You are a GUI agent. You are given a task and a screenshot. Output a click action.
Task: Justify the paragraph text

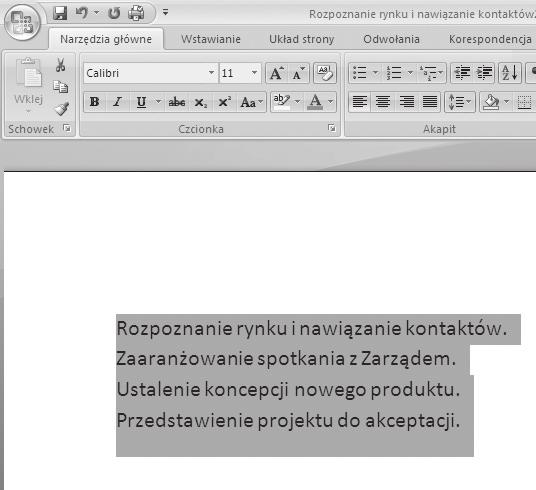pos(430,102)
